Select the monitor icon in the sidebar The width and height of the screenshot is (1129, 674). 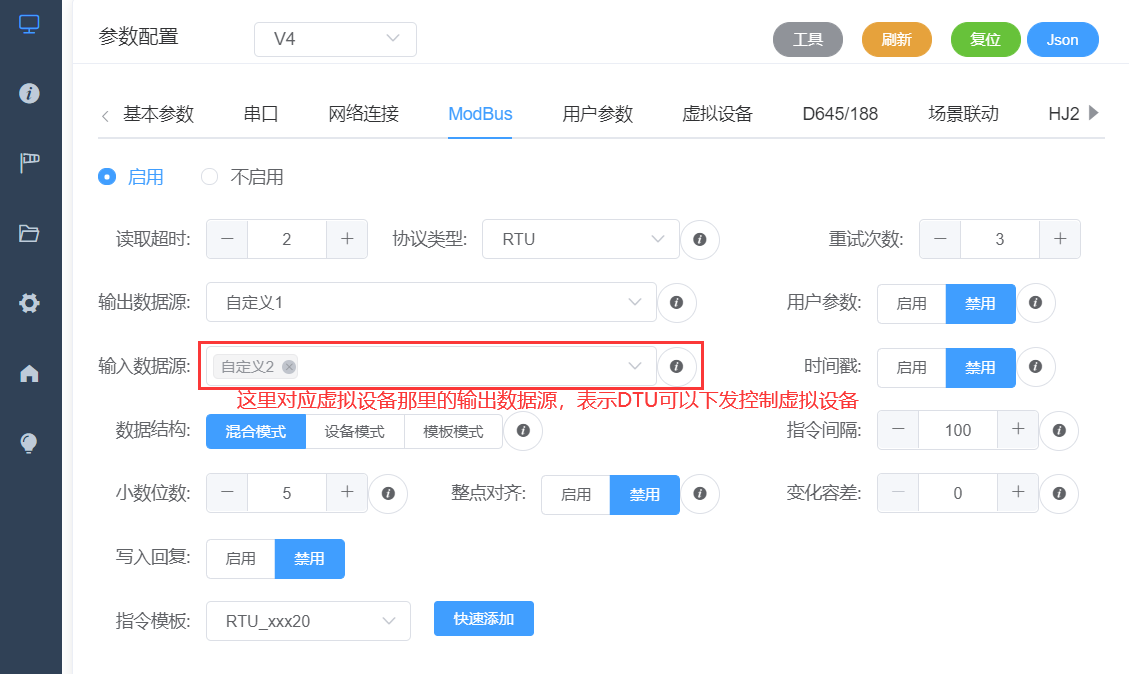click(x=30, y=22)
